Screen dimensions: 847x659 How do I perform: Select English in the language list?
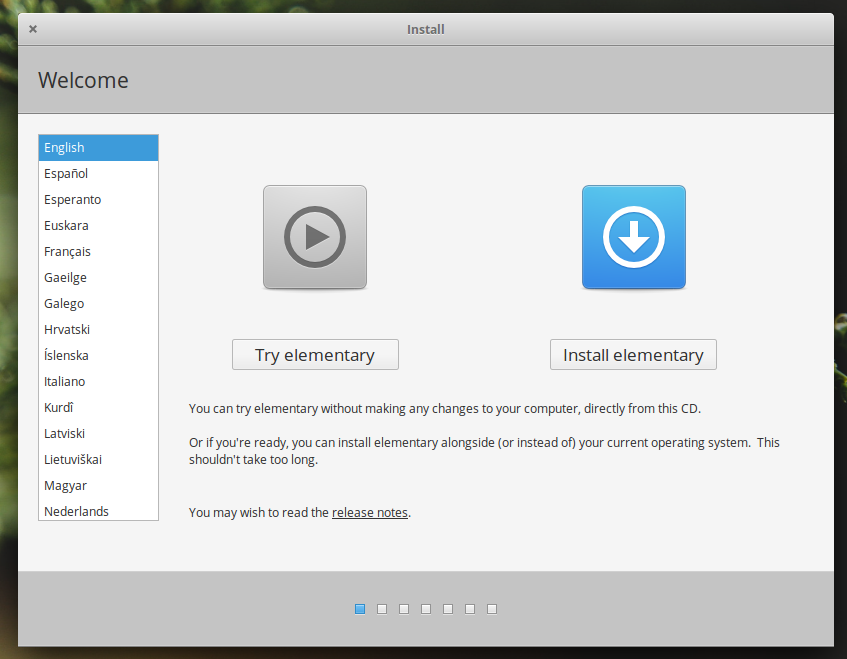coord(98,147)
